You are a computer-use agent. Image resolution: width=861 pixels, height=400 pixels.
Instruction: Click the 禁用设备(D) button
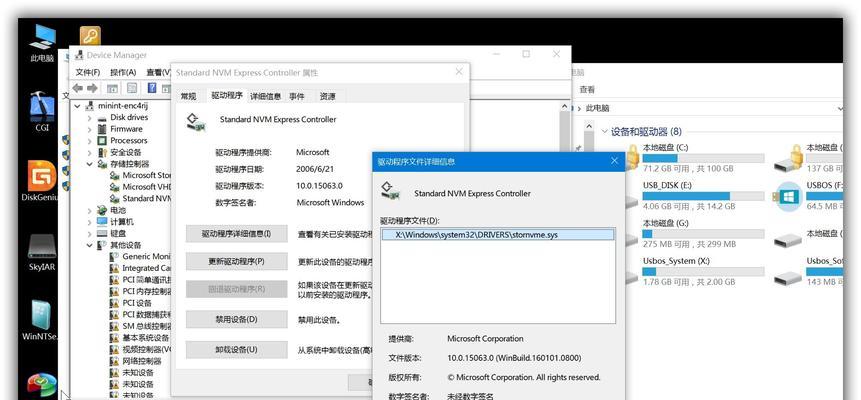[237, 319]
